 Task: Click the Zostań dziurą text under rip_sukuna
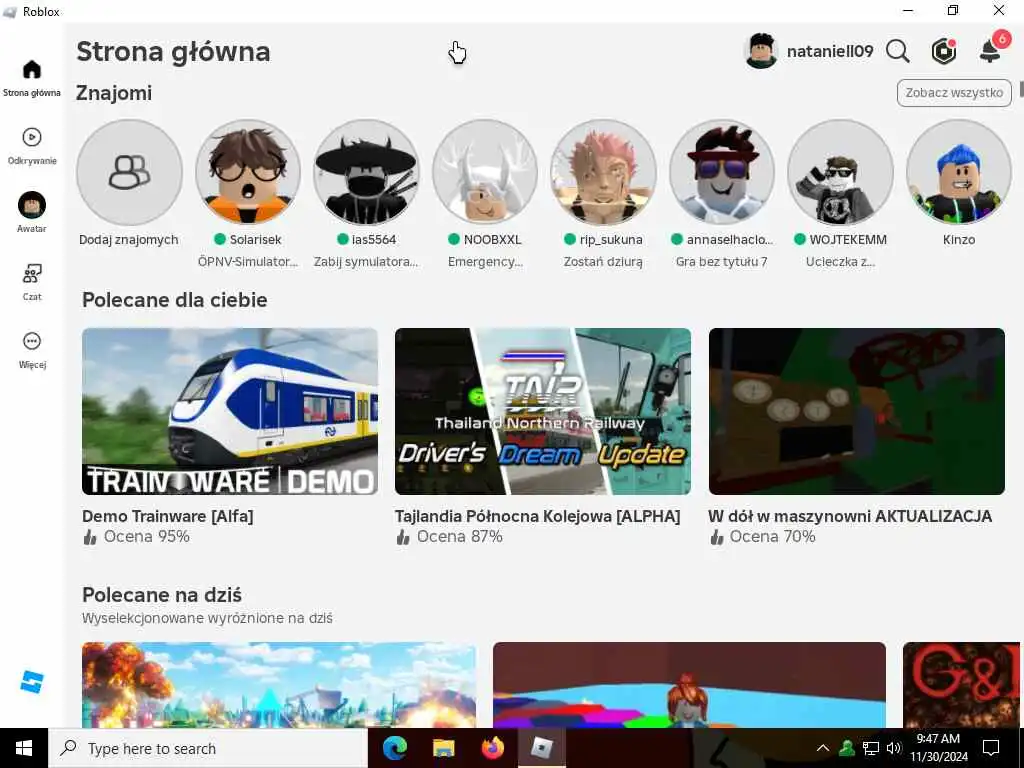pos(603,262)
